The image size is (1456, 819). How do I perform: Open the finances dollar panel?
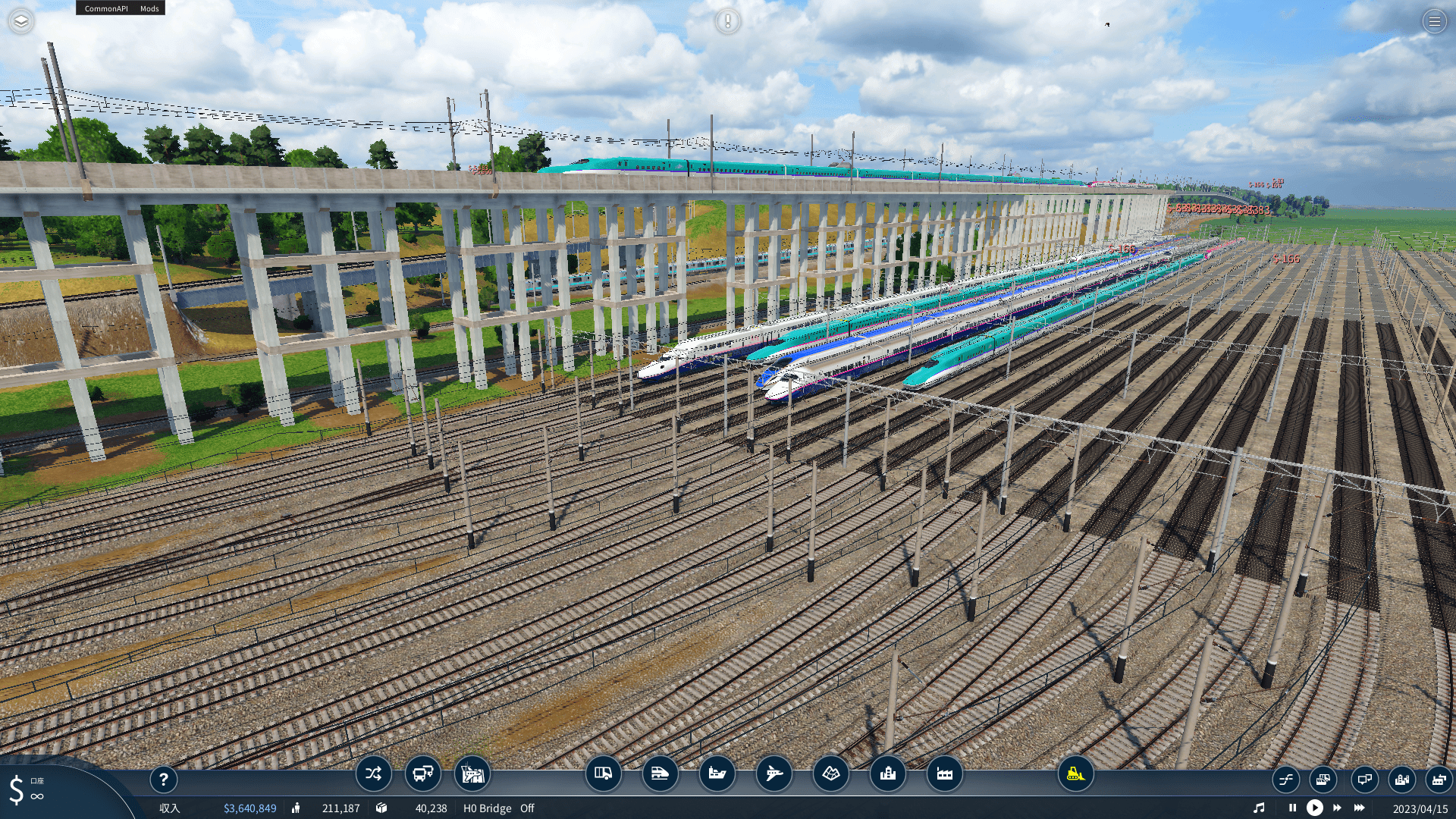coord(17,789)
